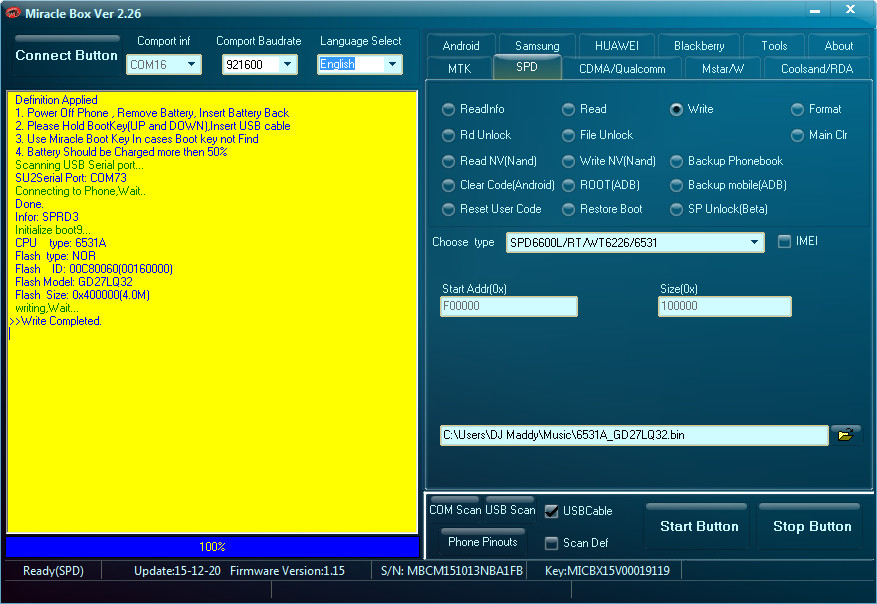
Task: Click the 100% progress bar
Action: point(213,546)
